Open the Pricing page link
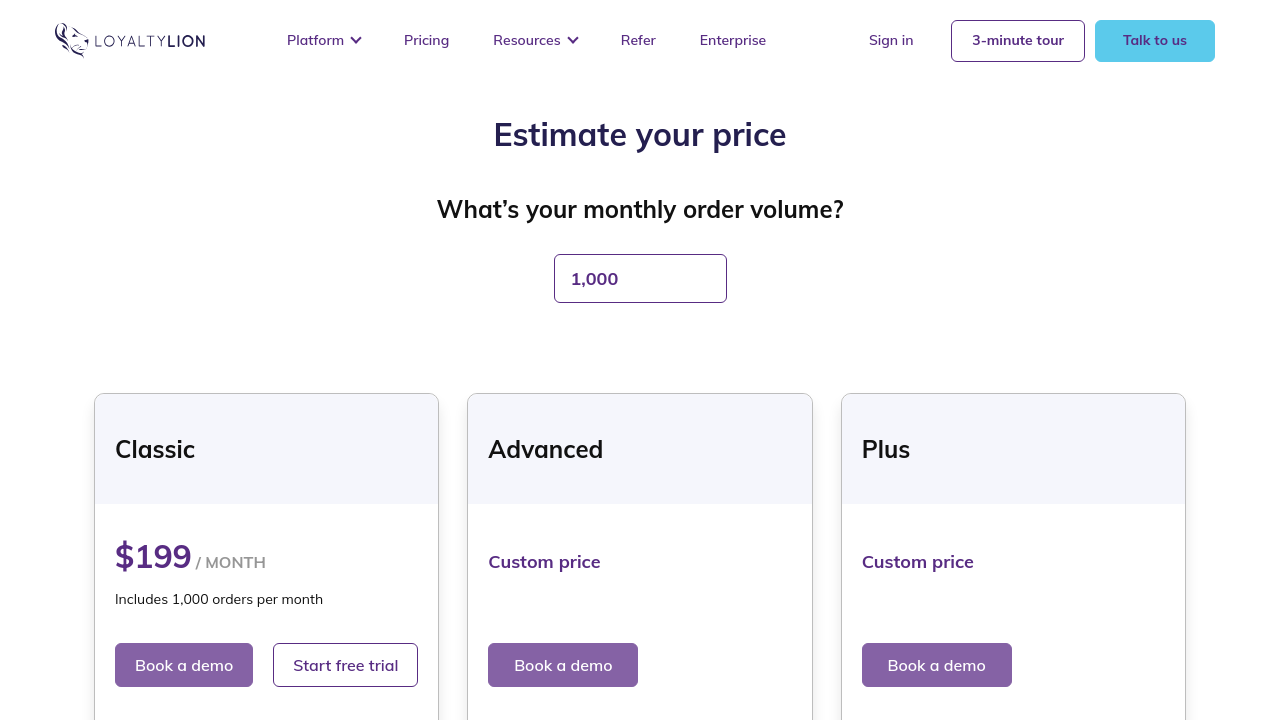The height and width of the screenshot is (720, 1280). click(426, 40)
